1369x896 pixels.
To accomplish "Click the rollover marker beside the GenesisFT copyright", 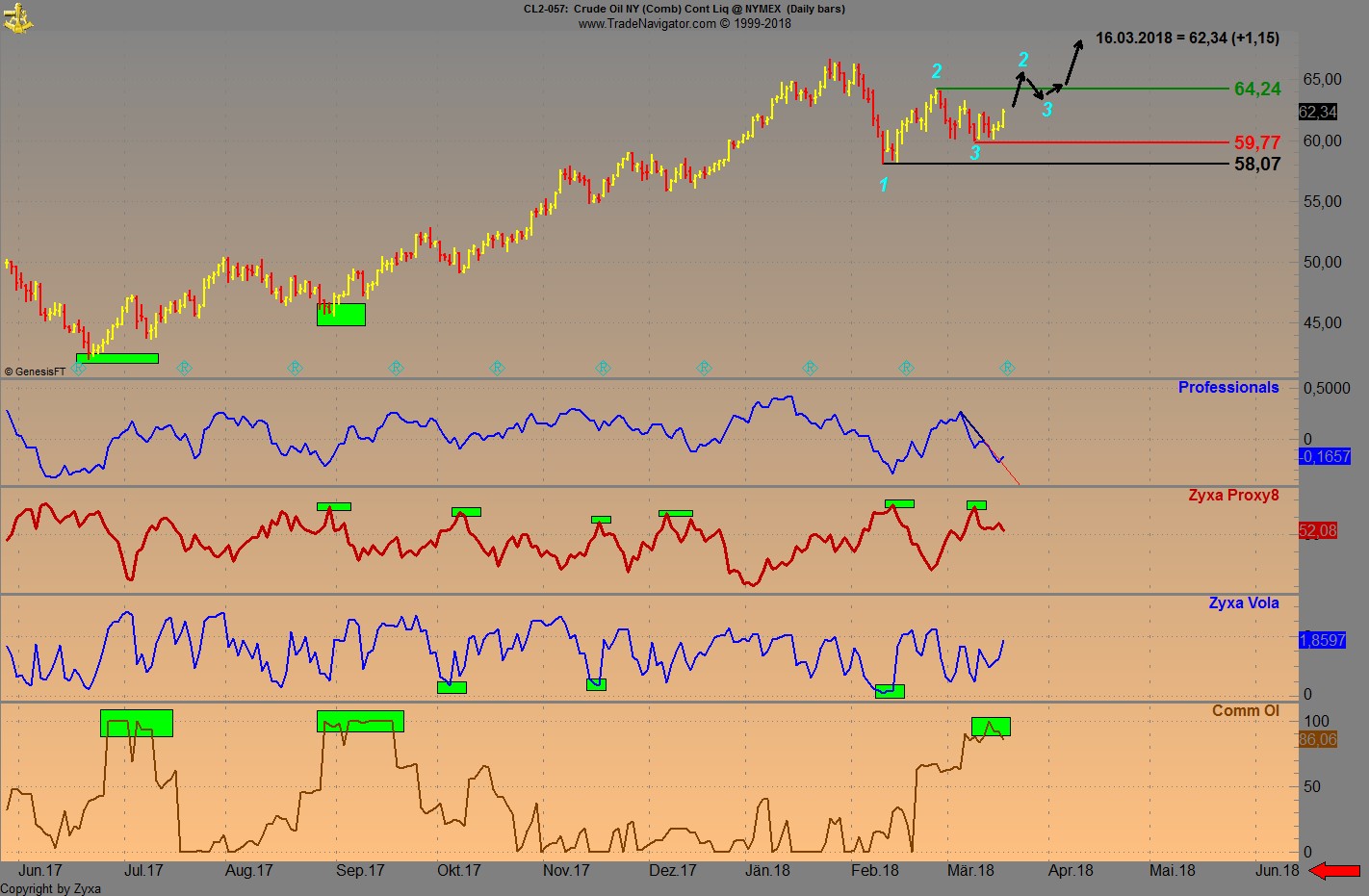I will (x=79, y=369).
